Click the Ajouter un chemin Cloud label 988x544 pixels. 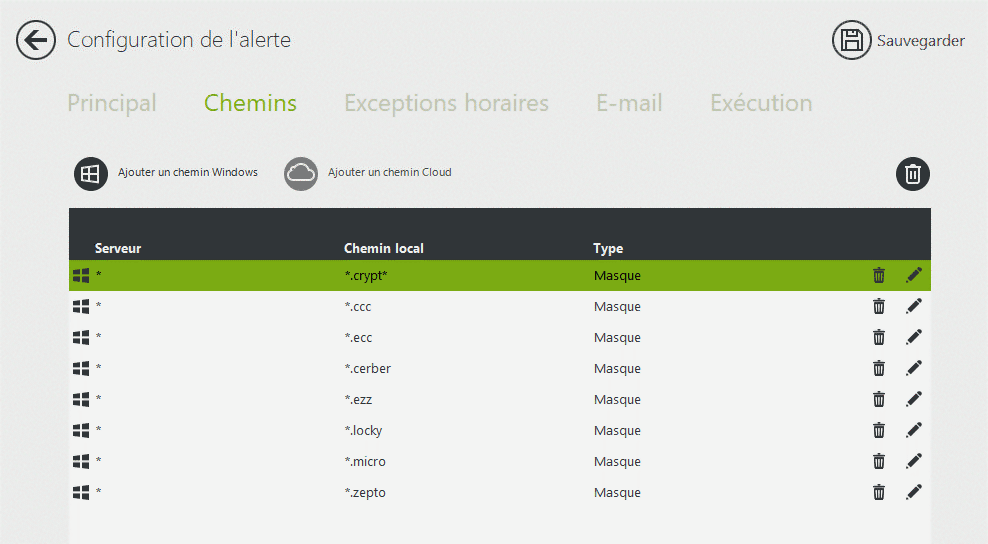pos(389,172)
